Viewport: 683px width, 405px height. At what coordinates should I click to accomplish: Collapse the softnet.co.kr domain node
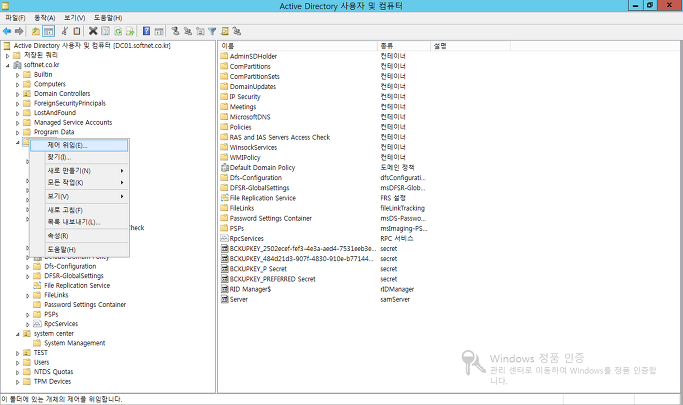tap(7, 65)
